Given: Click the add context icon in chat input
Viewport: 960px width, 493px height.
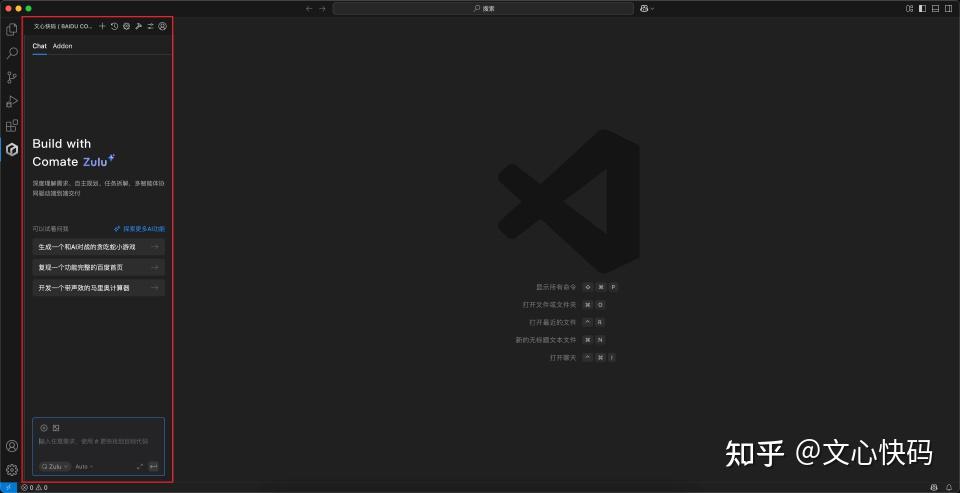Looking at the screenshot, I should coord(44,428).
